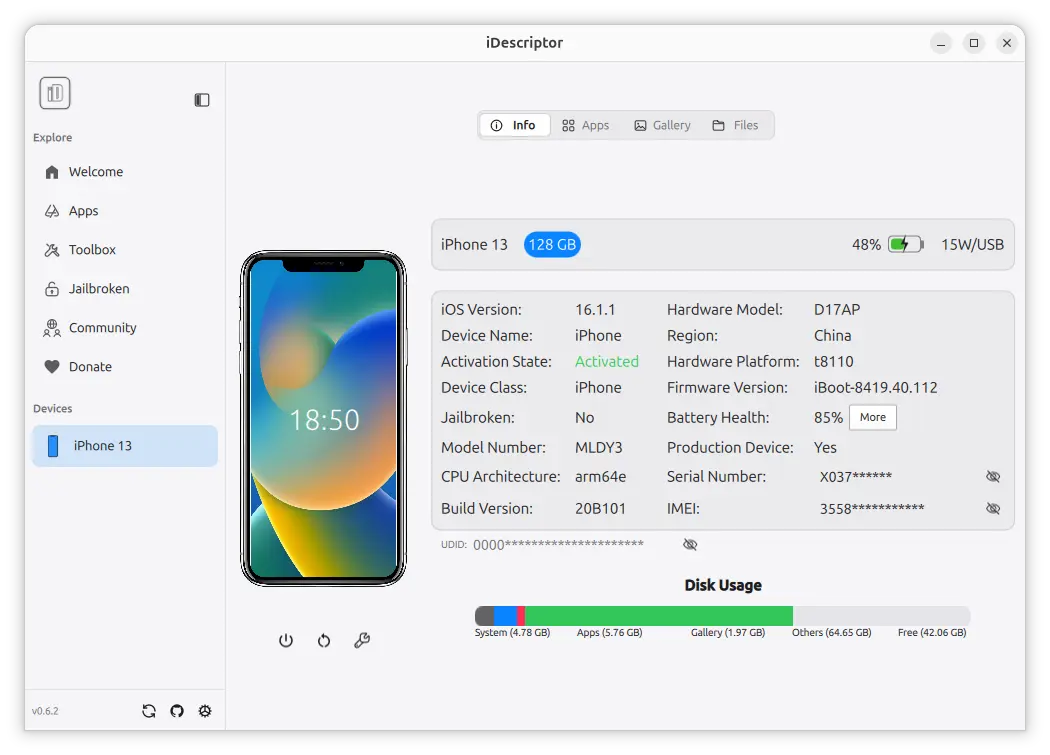1050x755 pixels.
Task: Click the gray System disk usage segment
Action: tap(484, 616)
